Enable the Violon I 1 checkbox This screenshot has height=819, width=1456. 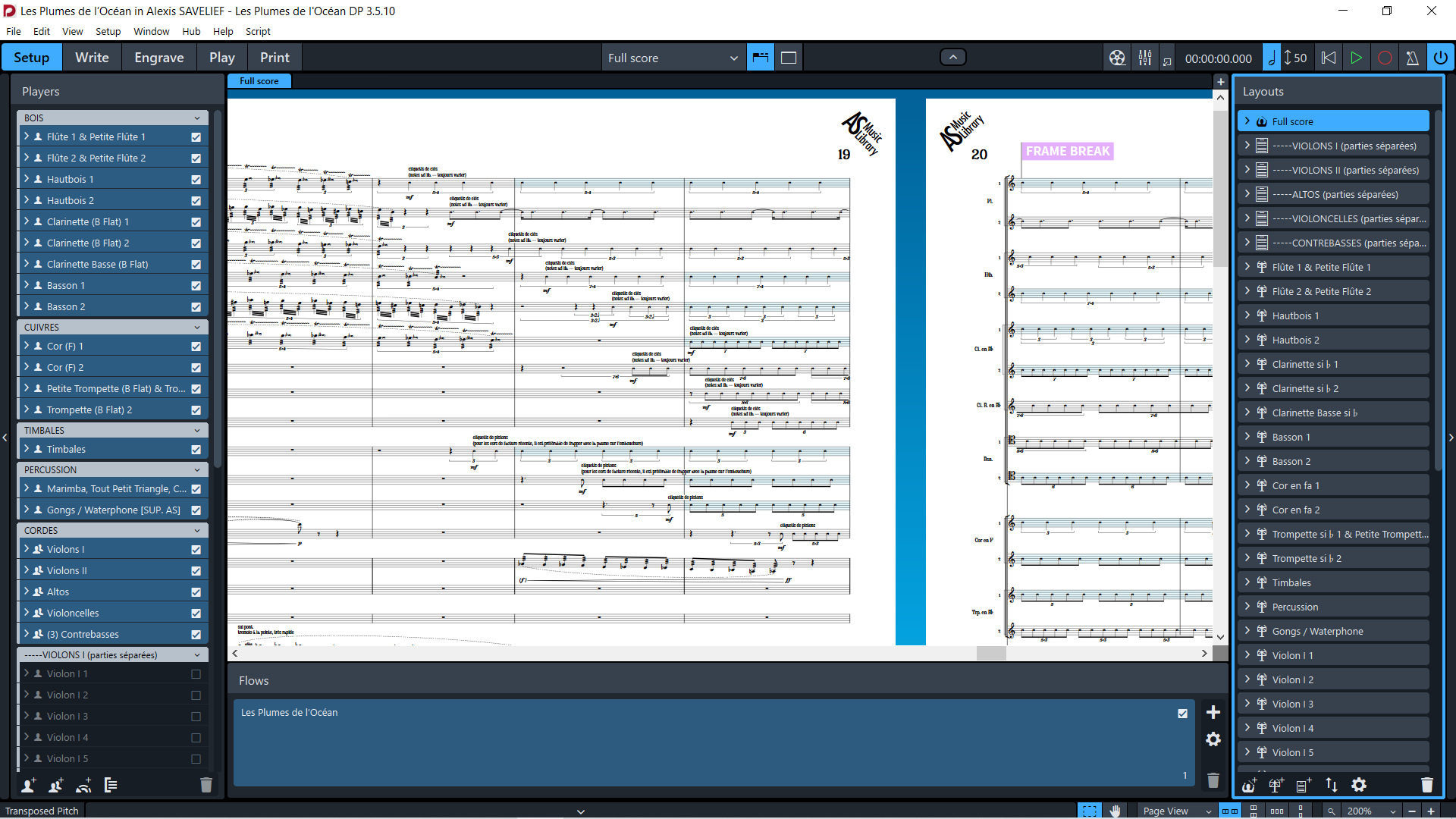click(196, 674)
